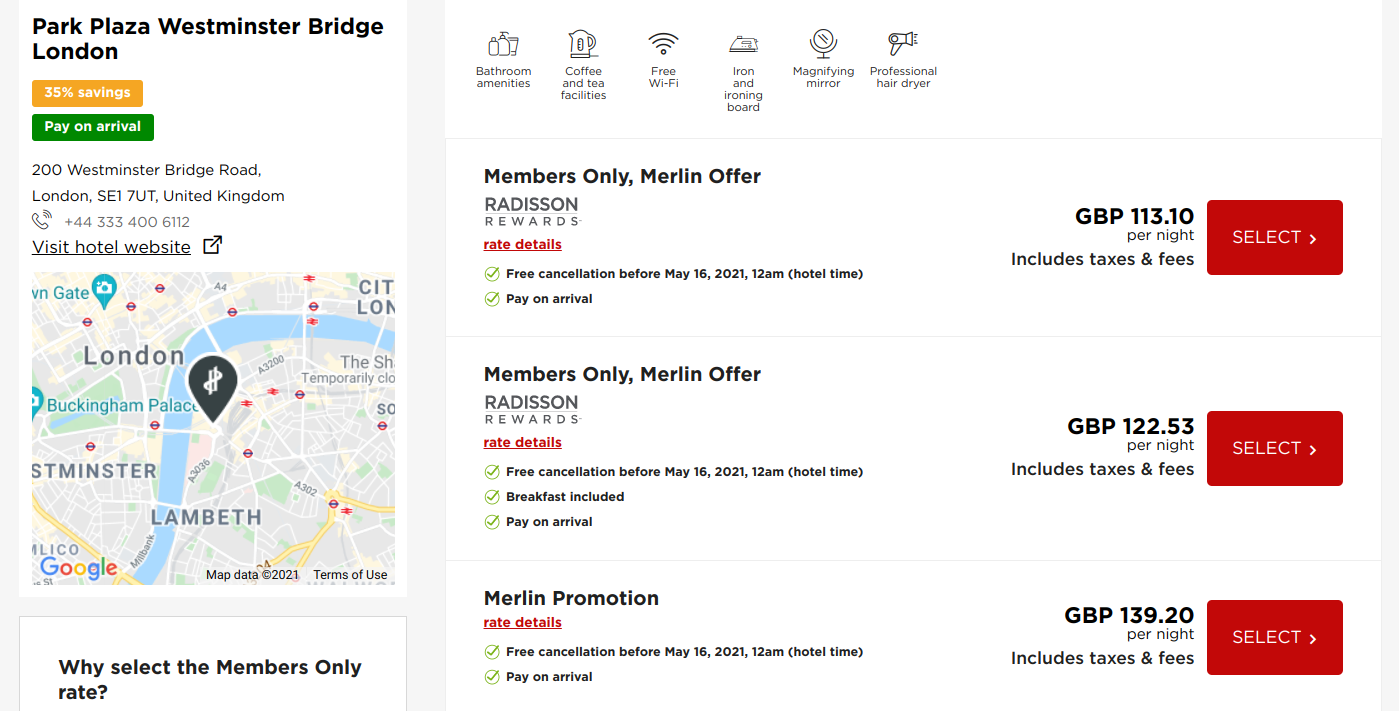Open rate details for Merlin Promotion
The width and height of the screenshot is (1399, 711).
pyautogui.click(x=522, y=623)
